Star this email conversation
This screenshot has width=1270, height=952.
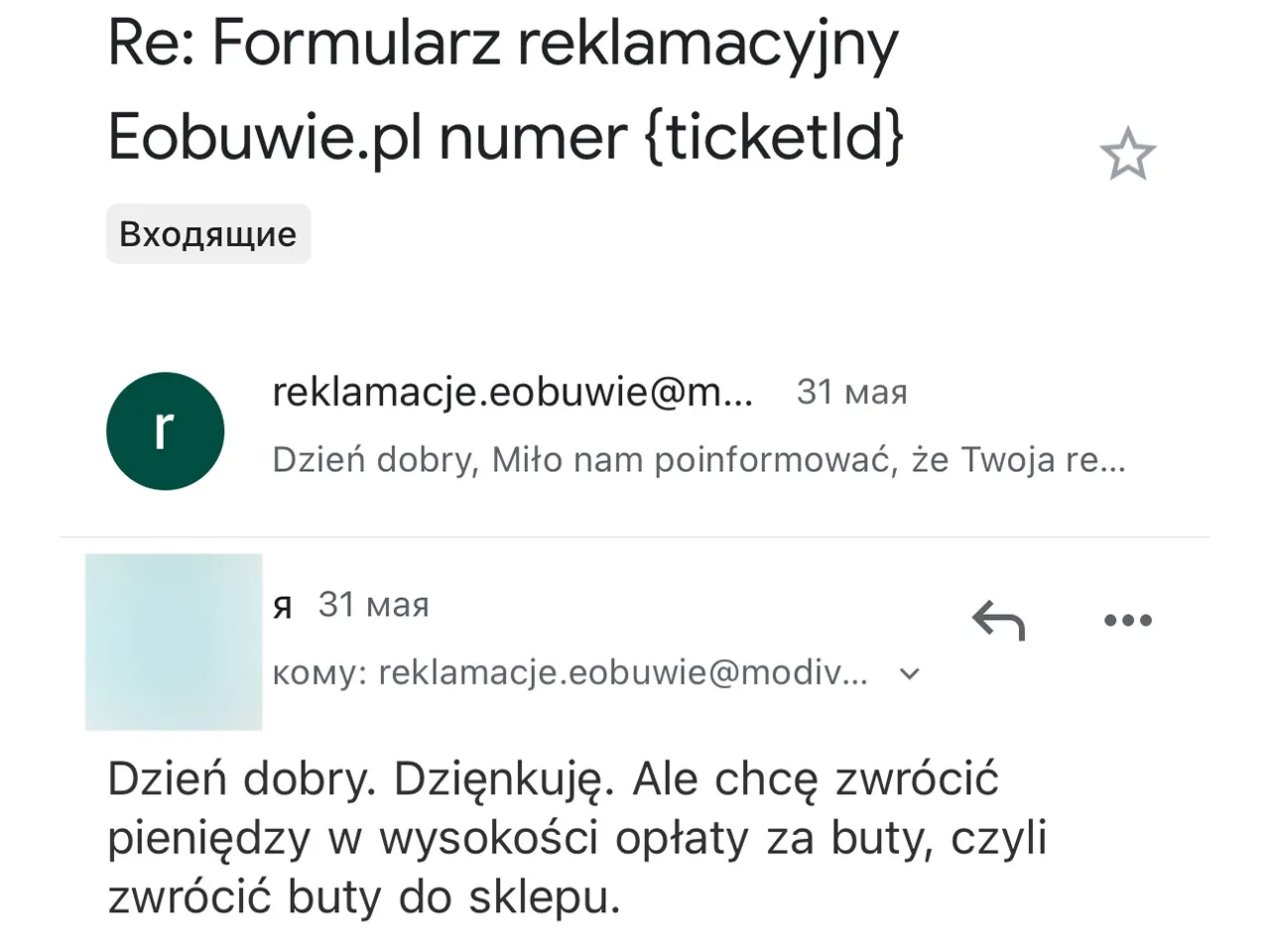(1127, 155)
